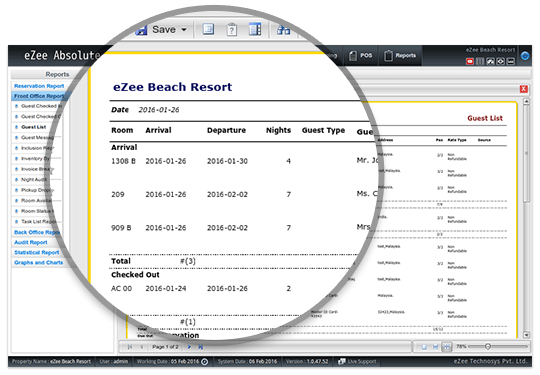Go to previous report page
The image size is (540, 375).
click(x=141, y=347)
